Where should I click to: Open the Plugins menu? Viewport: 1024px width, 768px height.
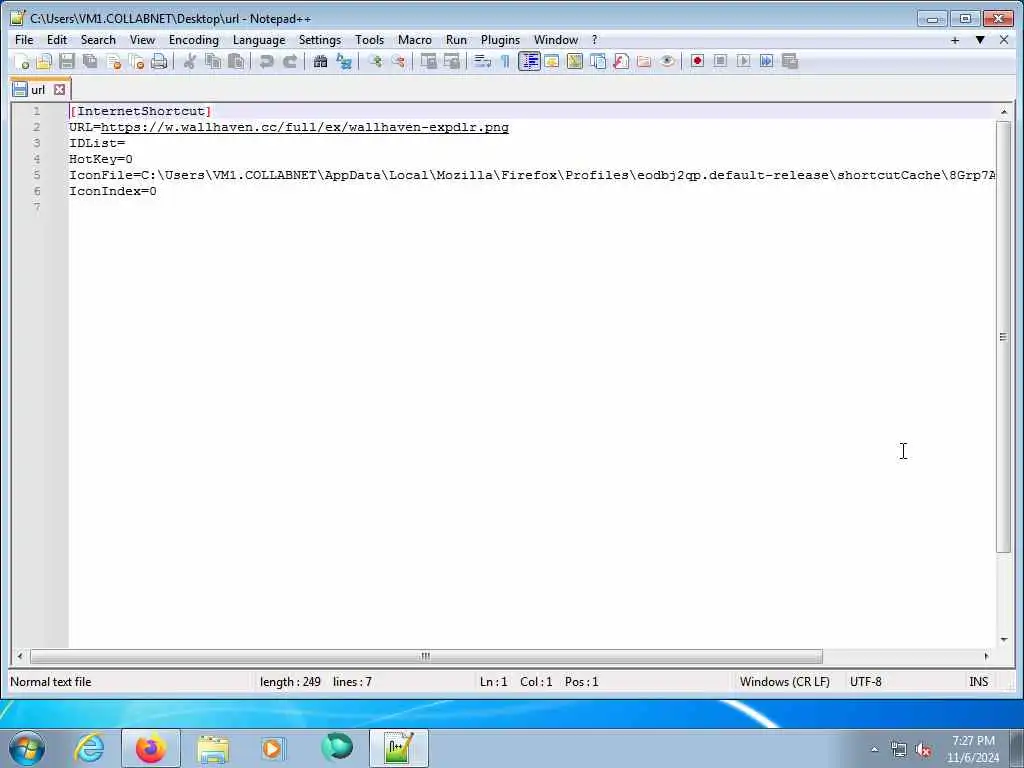(500, 40)
